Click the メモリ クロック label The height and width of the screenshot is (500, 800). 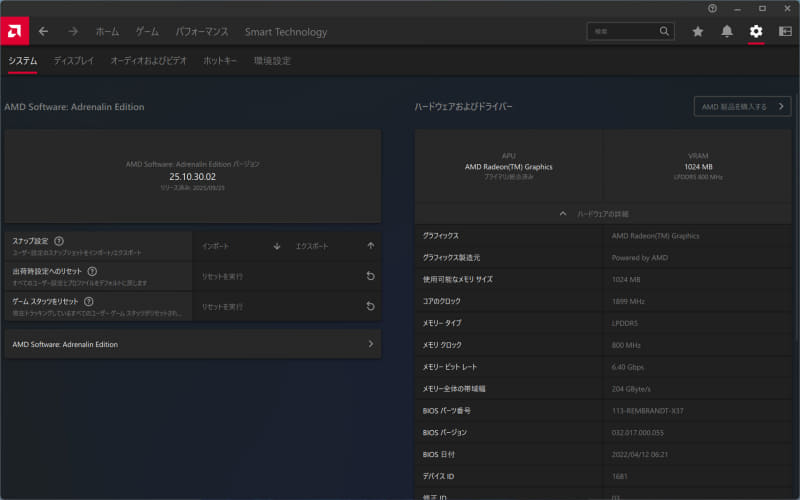click(x=442, y=345)
